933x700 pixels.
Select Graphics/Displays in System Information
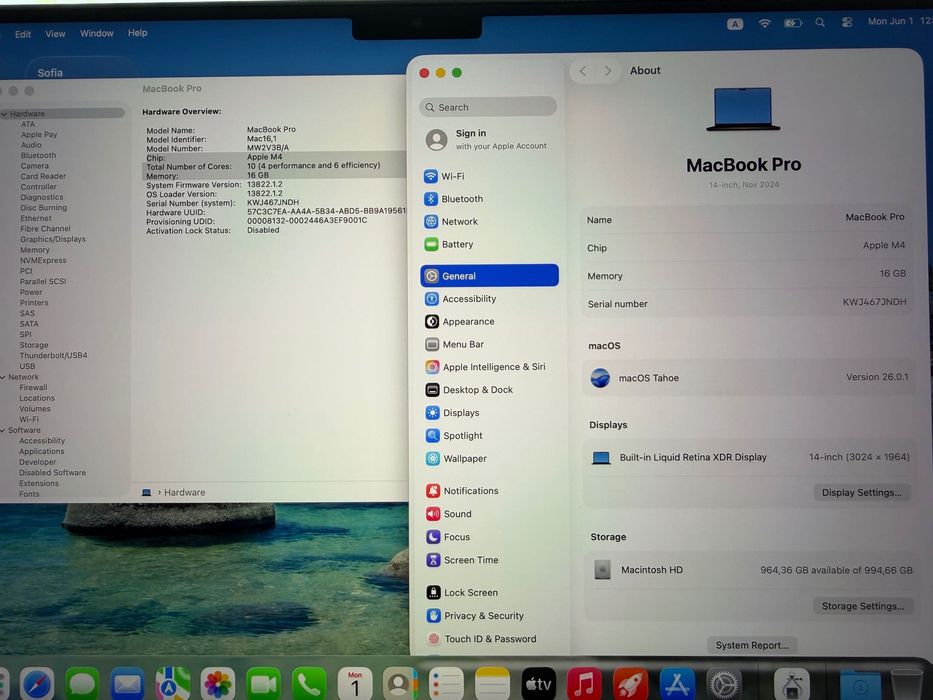[x=53, y=239]
